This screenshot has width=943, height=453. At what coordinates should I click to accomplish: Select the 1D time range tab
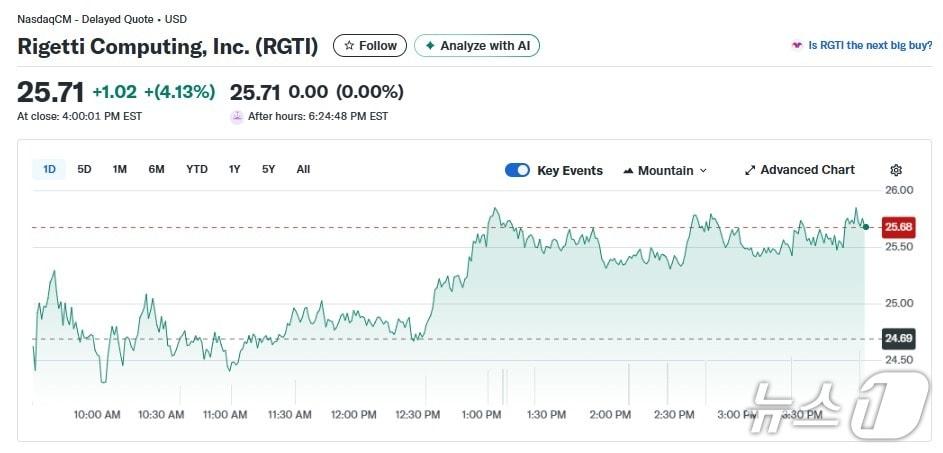tap(49, 169)
